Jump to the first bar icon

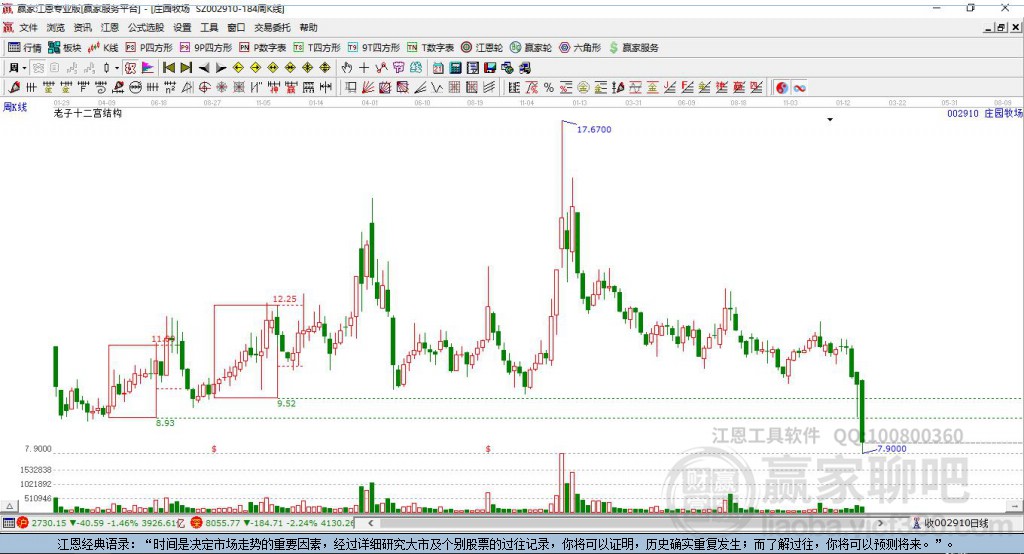click(168, 68)
